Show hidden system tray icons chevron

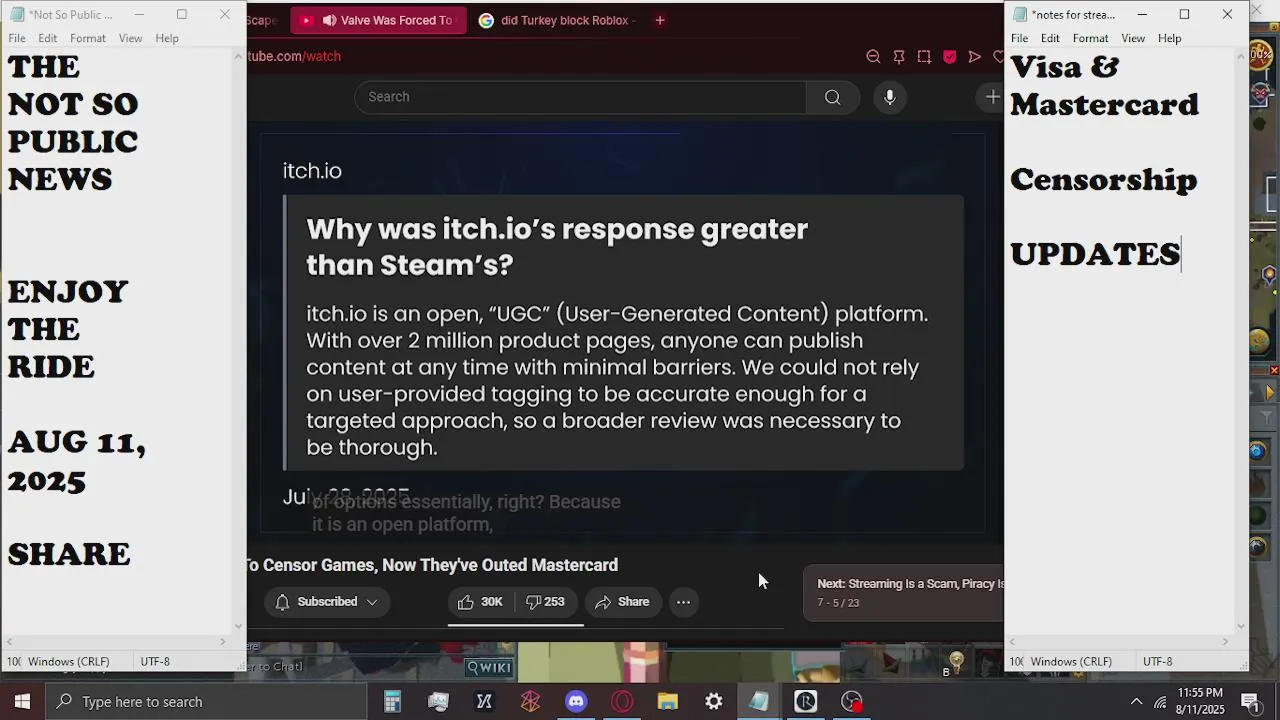(x=1136, y=702)
